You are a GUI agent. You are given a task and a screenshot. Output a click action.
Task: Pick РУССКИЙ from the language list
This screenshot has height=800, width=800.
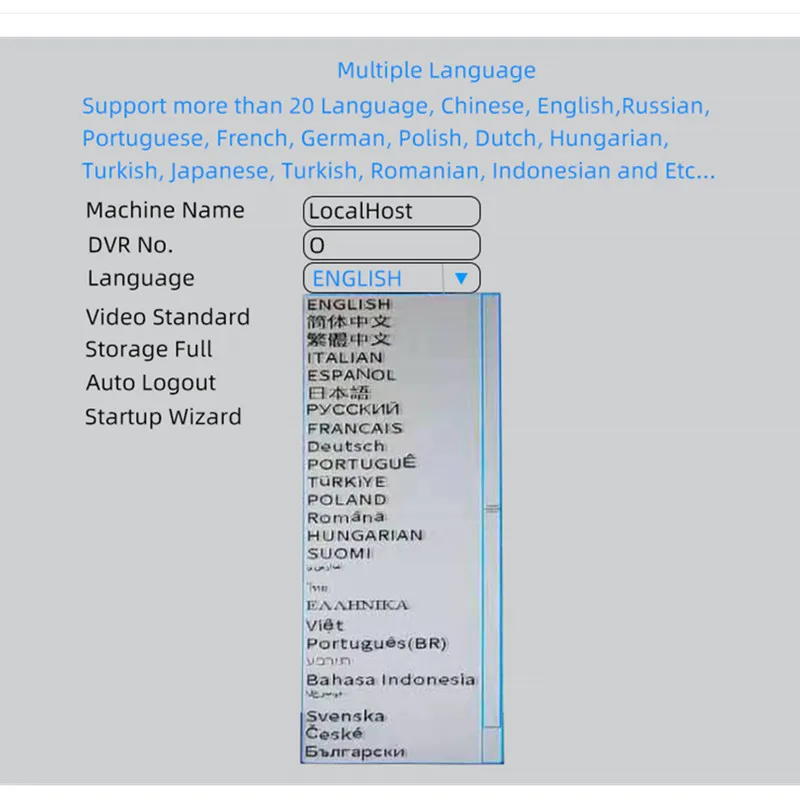tap(353, 410)
